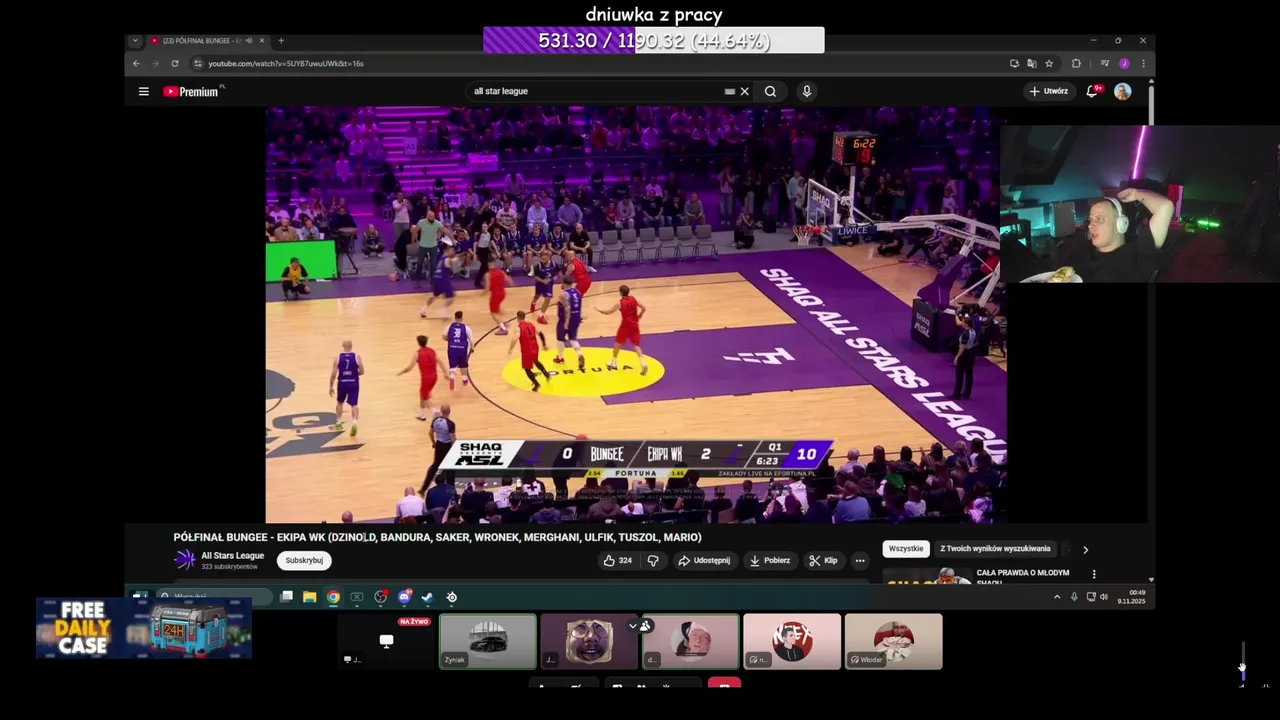Screen dimensions: 1280x720
Task: Select 'Z Twoich wyników wyszukiwania' chip
Action: pos(994,548)
